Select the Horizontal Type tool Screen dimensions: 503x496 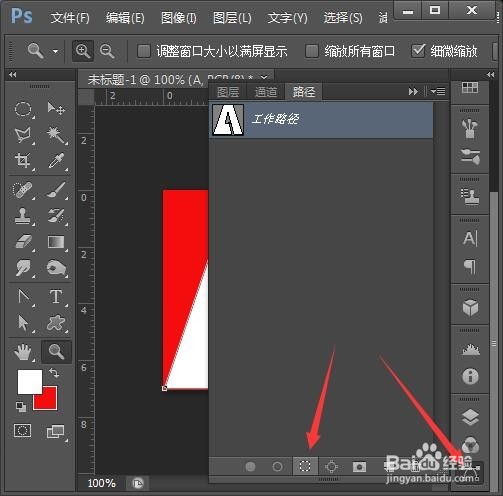coord(56,296)
